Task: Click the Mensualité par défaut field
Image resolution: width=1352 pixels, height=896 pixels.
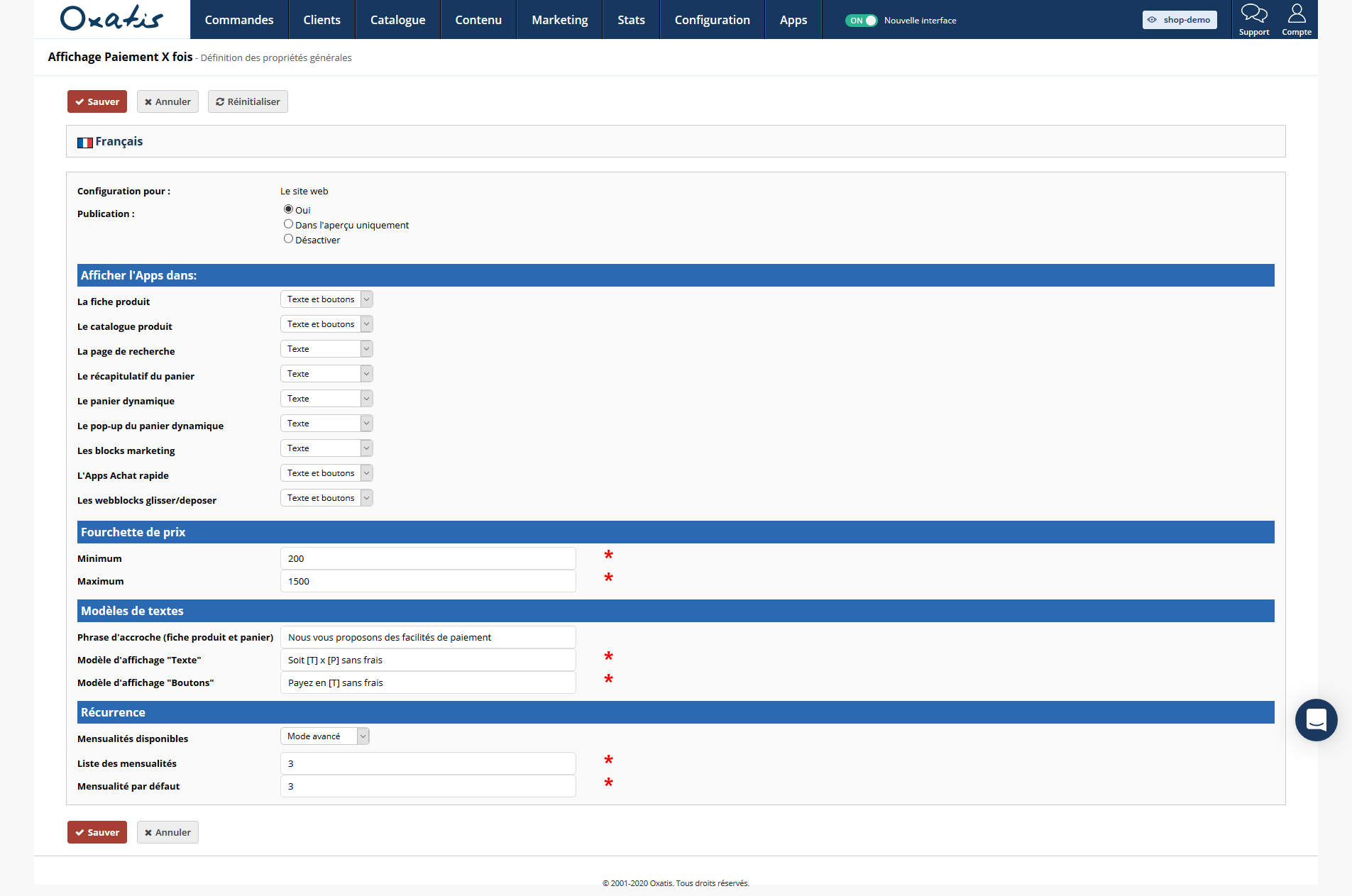Action: (428, 786)
